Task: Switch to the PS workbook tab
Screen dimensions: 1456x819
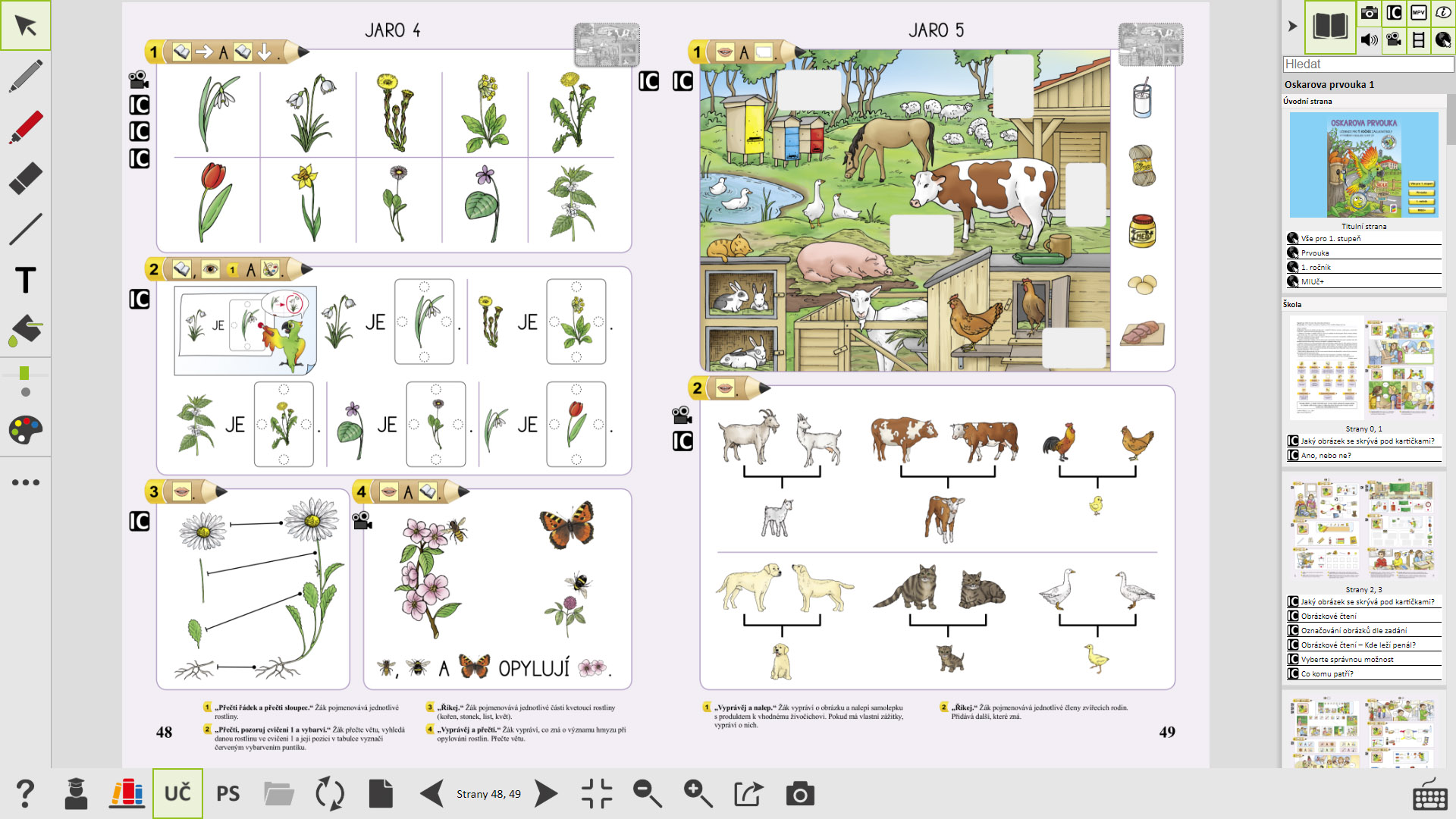Action: (228, 794)
